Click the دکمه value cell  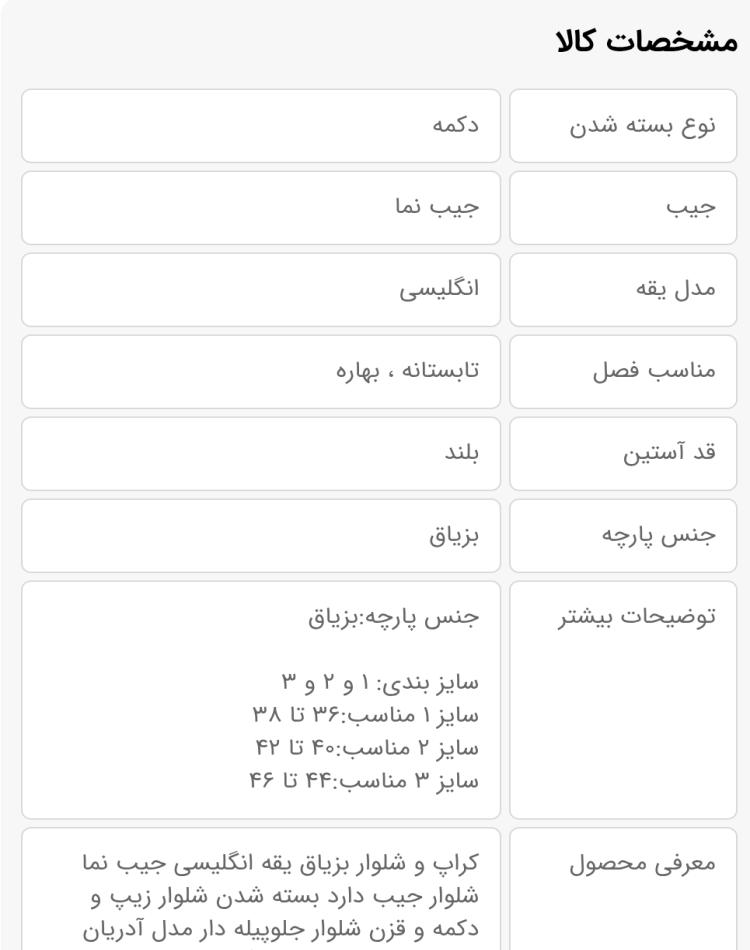click(261, 126)
